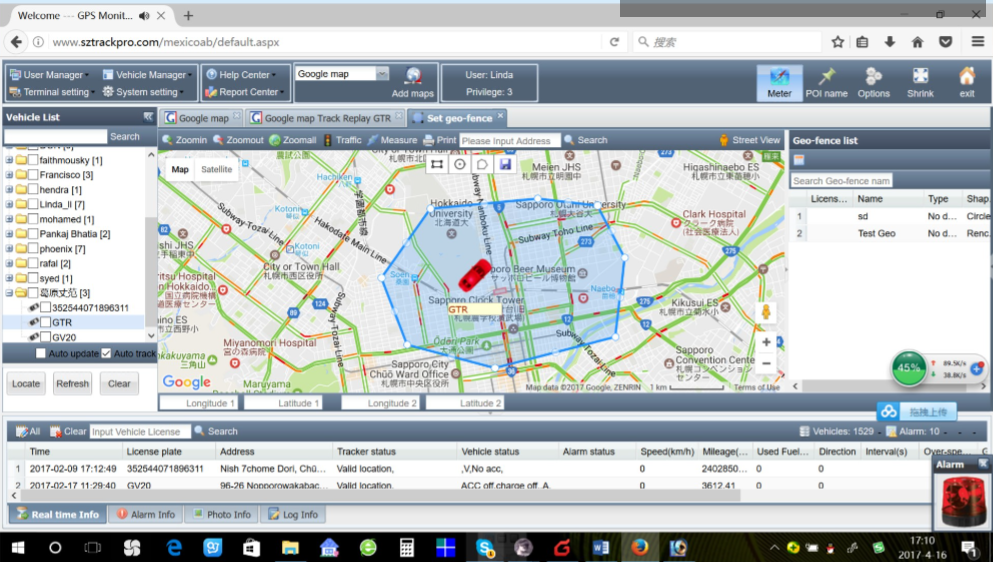
Task: Open the System setting menu
Action: pos(143,92)
